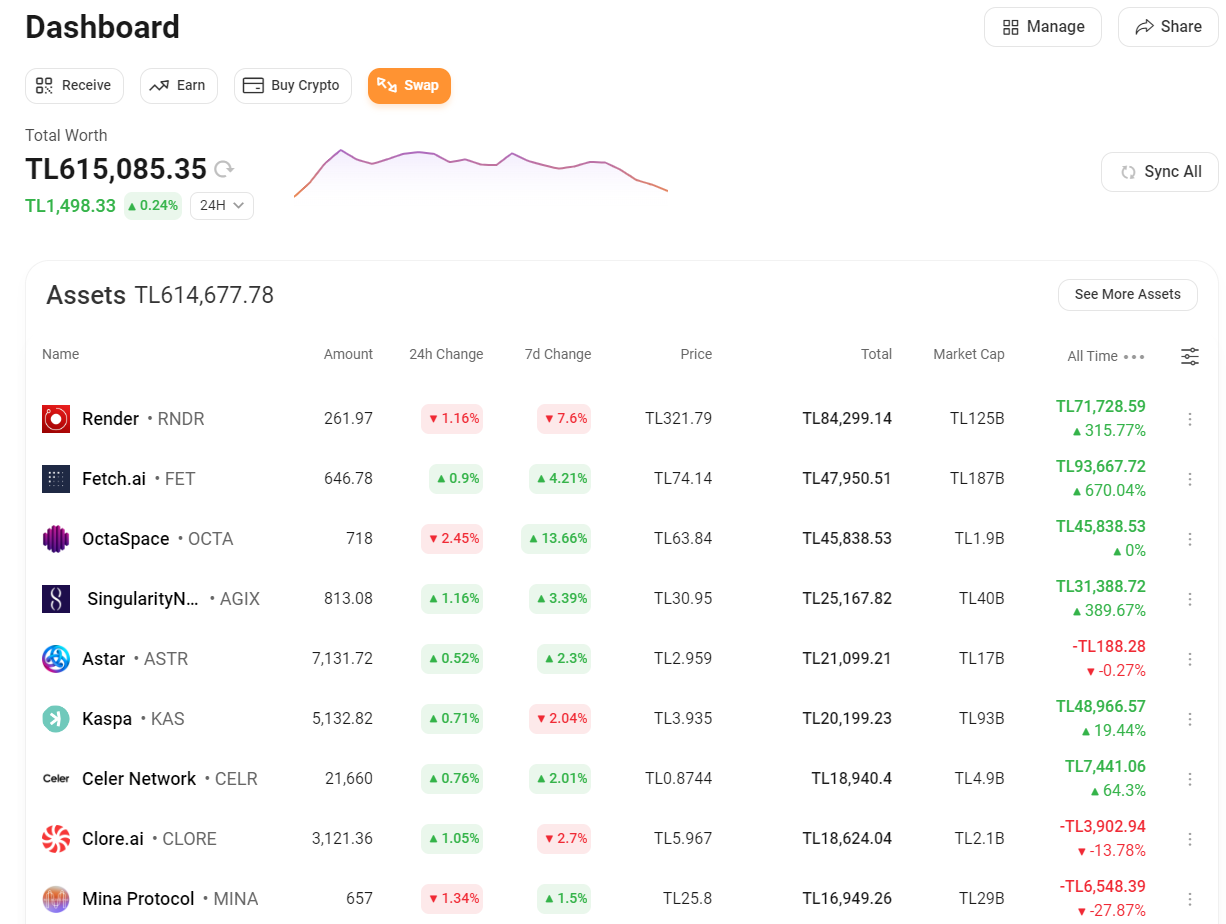Image resolution: width=1226 pixels, height=924 pixels.
Task: Click the Receive button
Action: pos(74,86)
